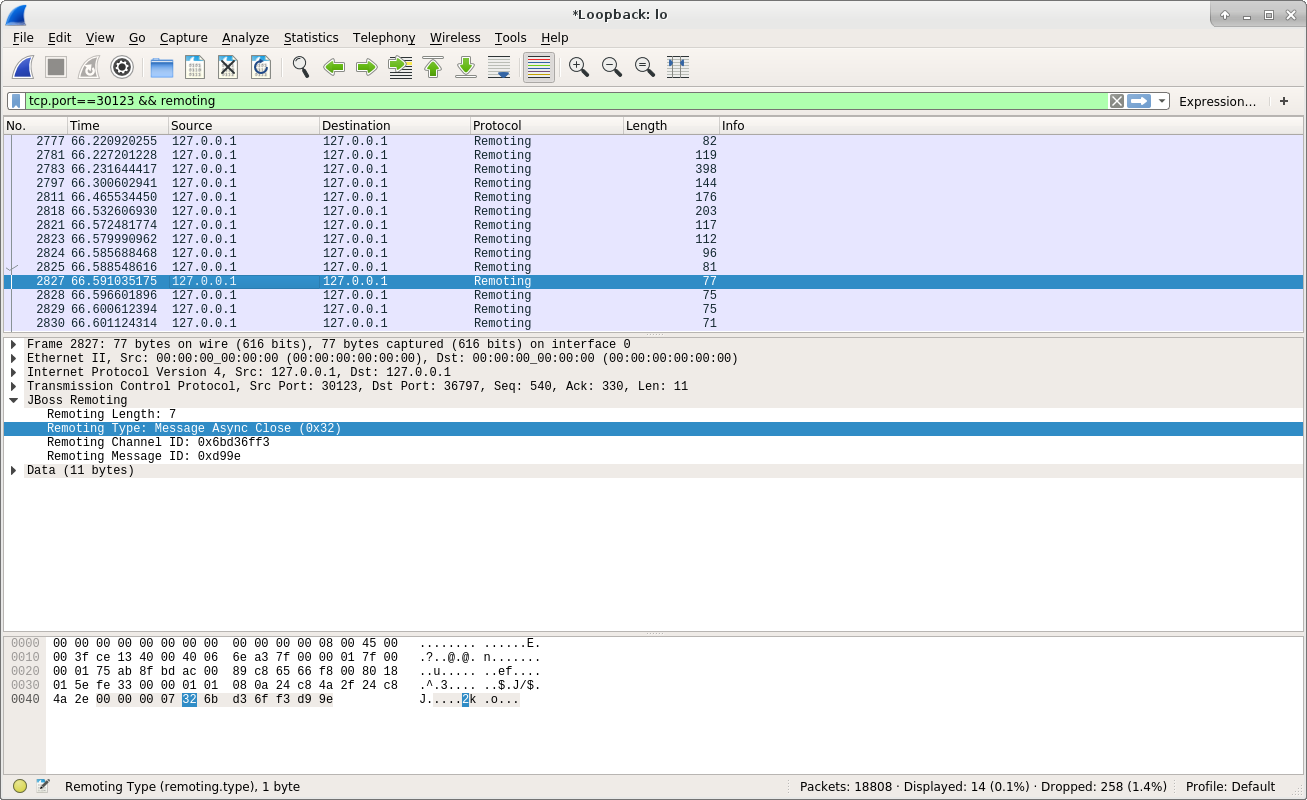
Task: Clear the display filter
Action: (1117, 101)
